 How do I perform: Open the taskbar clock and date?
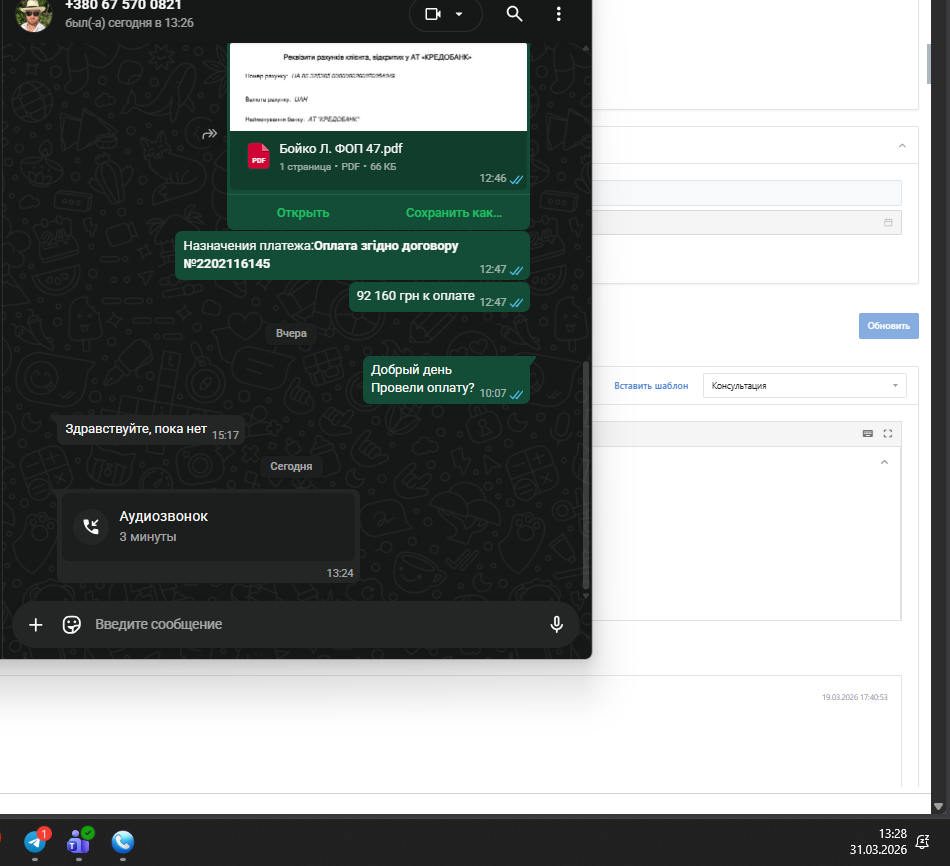point(878,842)
